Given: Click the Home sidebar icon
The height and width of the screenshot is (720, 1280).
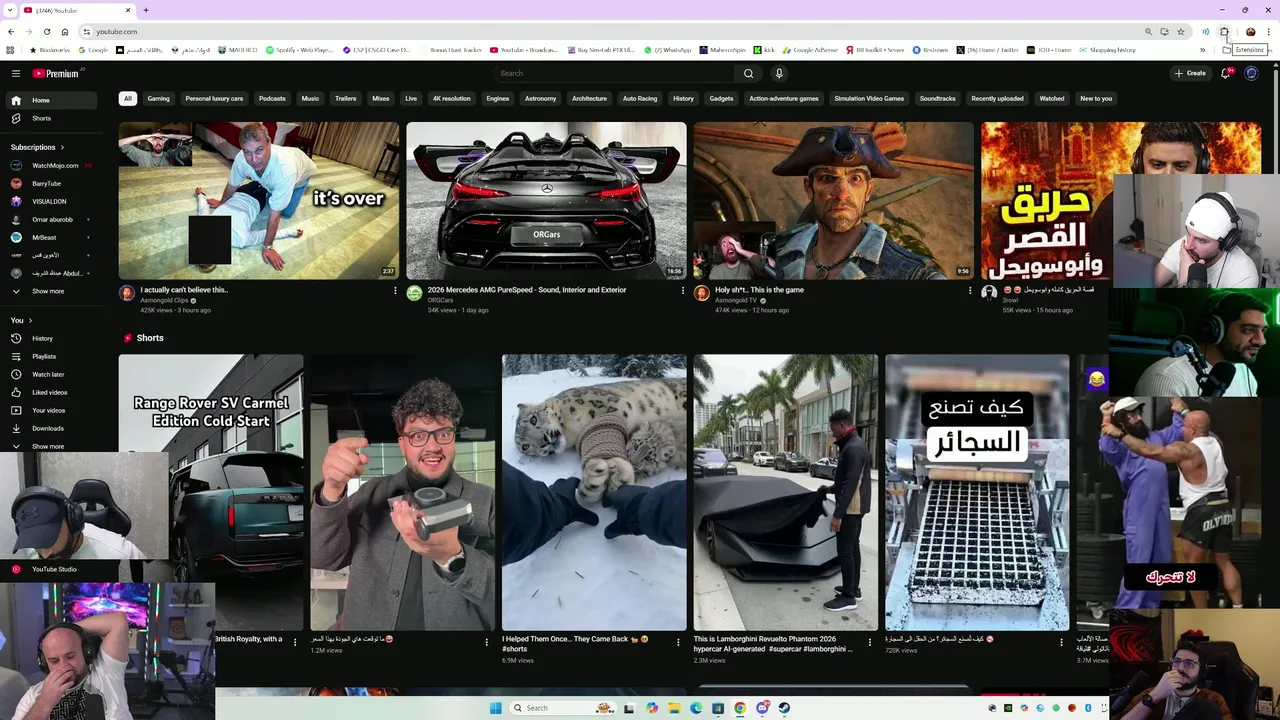Looking at the screenshot, I should click(x=16, y=100).
